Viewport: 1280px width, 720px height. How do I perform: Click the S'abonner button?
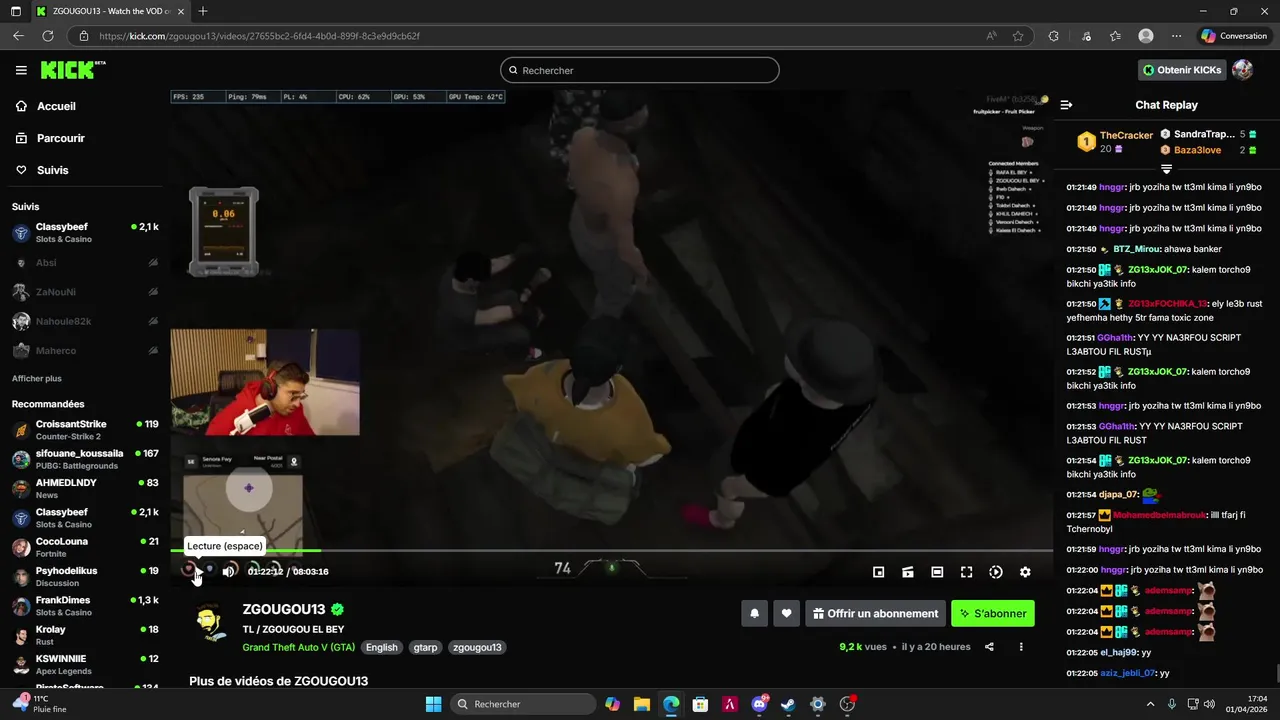tap(993, 614)
